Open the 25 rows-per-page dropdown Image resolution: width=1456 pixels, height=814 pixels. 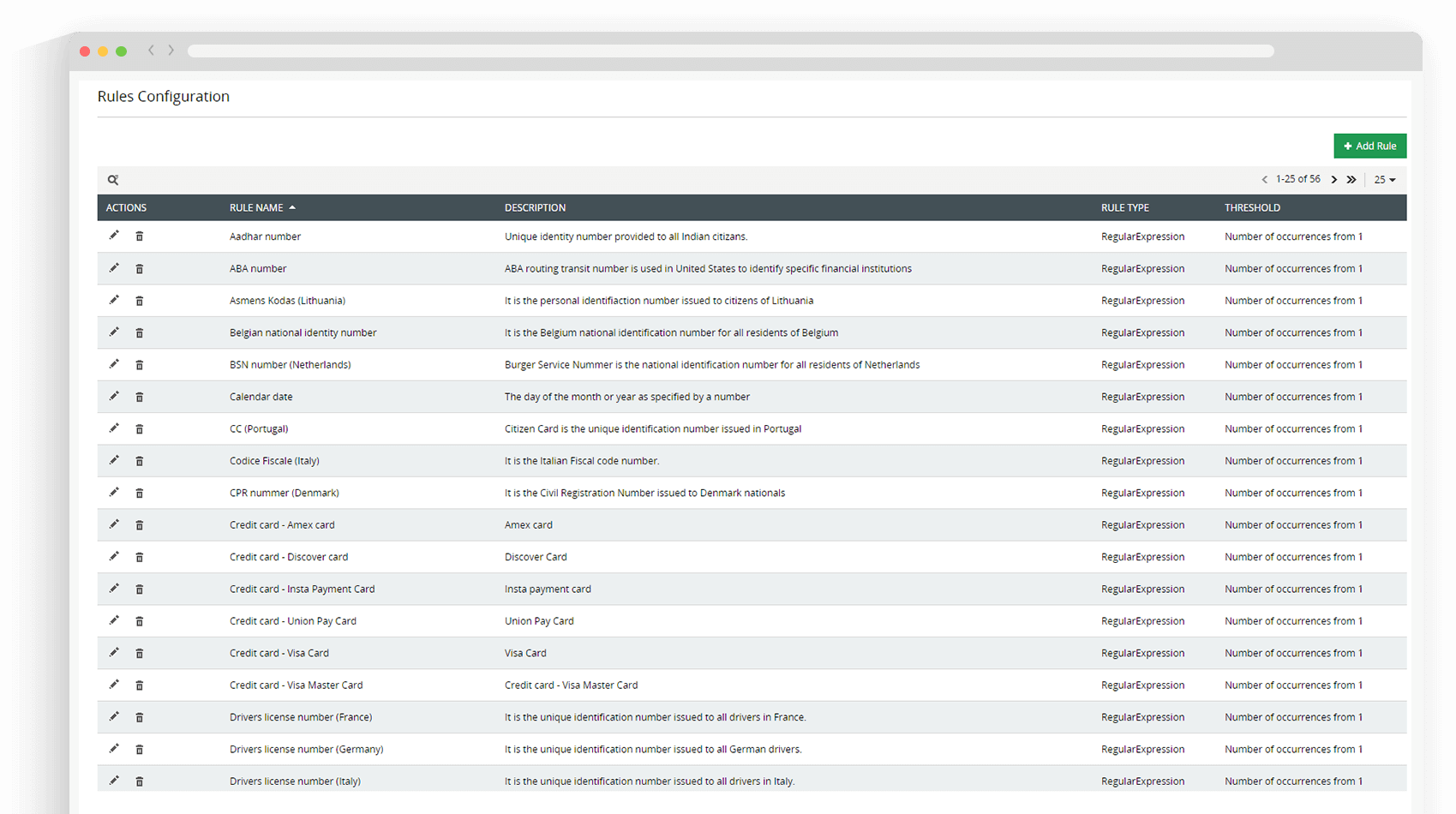[1385, 180]
